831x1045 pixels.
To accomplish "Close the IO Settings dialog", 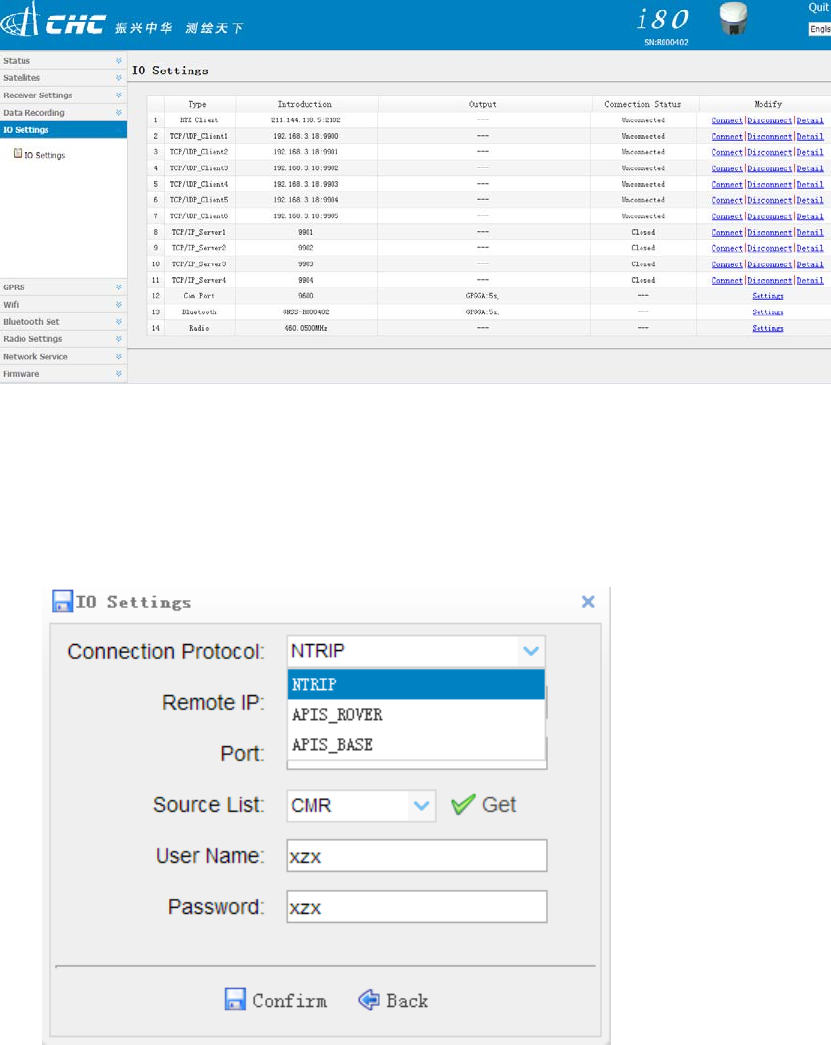I will tap(588, 602).
